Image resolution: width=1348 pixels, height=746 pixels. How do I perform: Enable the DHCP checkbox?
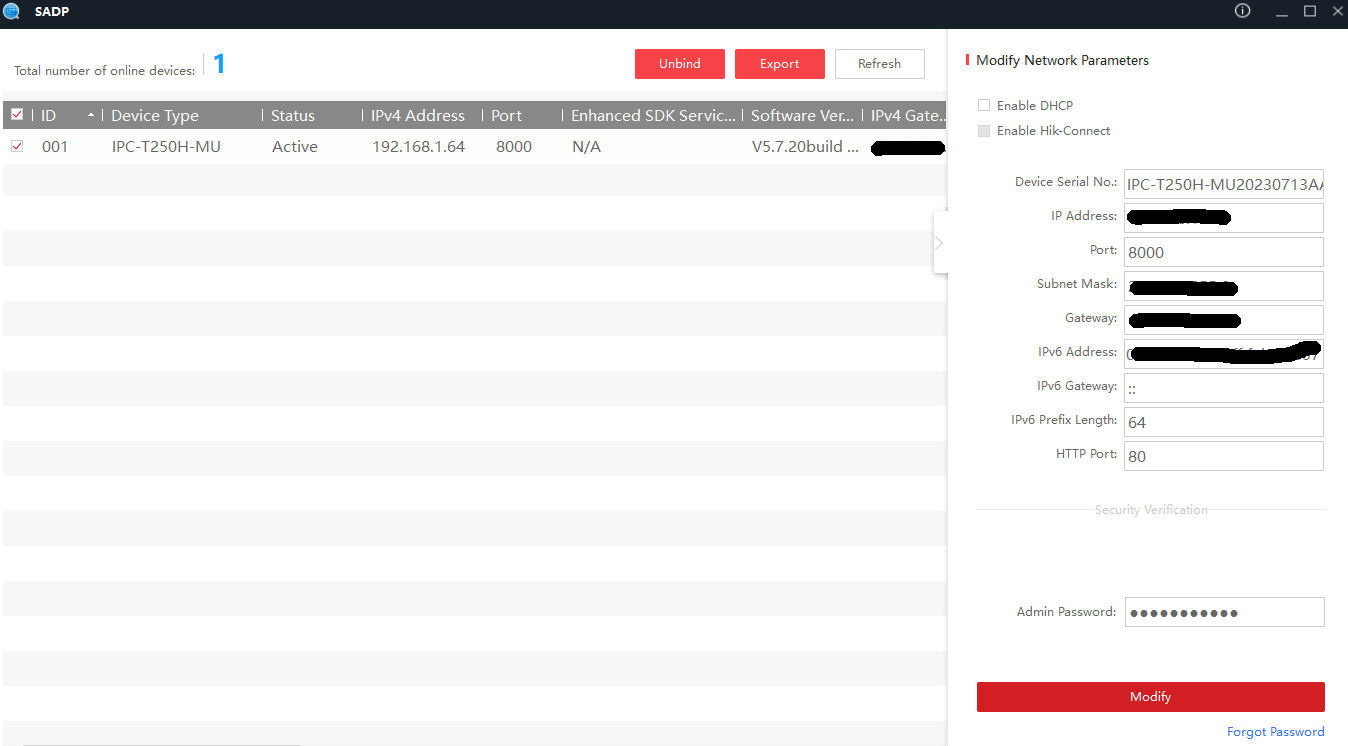pos(984,105)
